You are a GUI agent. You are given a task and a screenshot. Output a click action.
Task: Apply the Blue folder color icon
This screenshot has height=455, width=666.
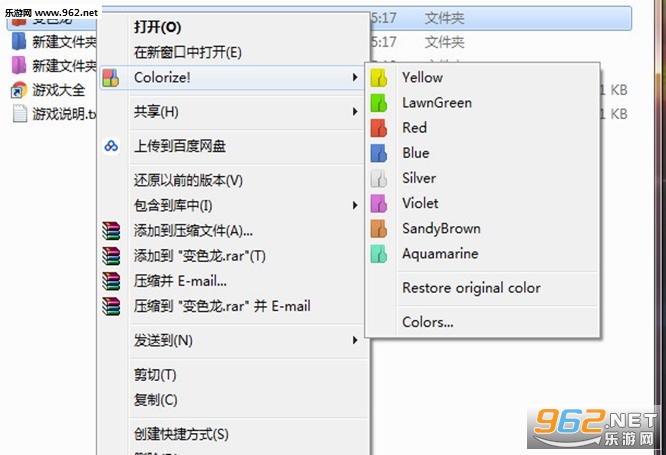click(x=378, y=153)
